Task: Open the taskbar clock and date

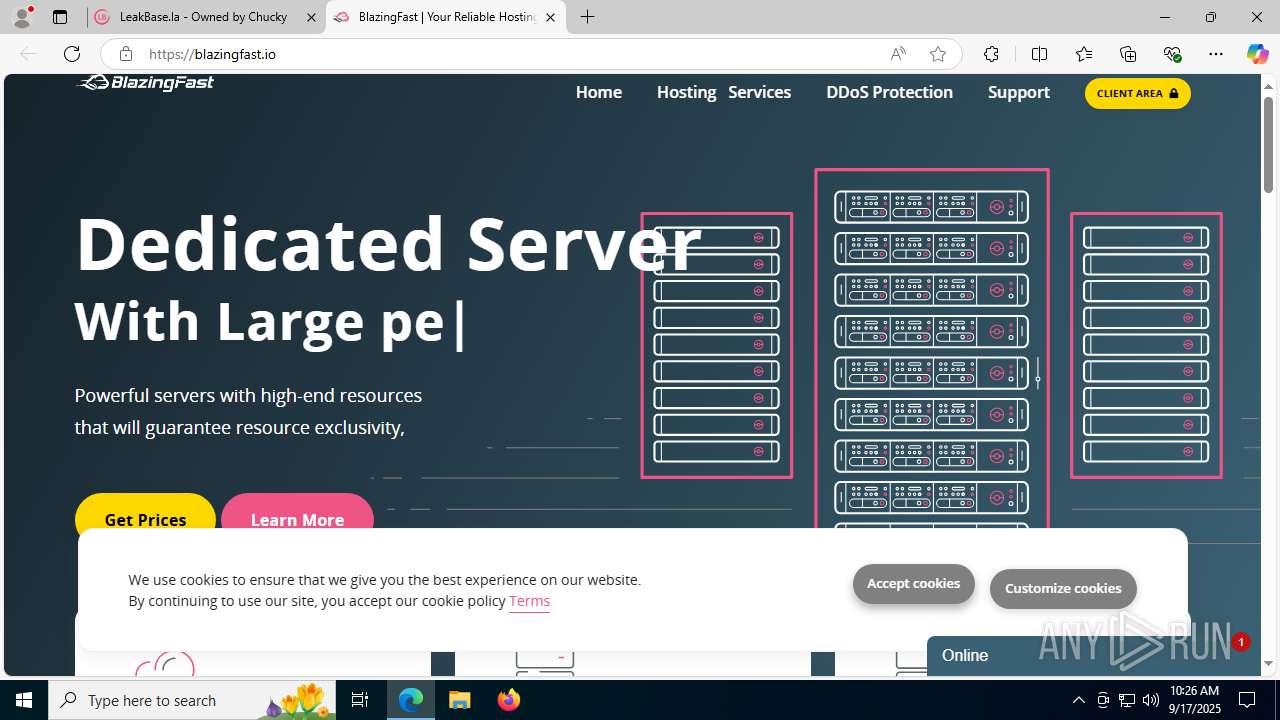Action: (x=1195, y=700)
